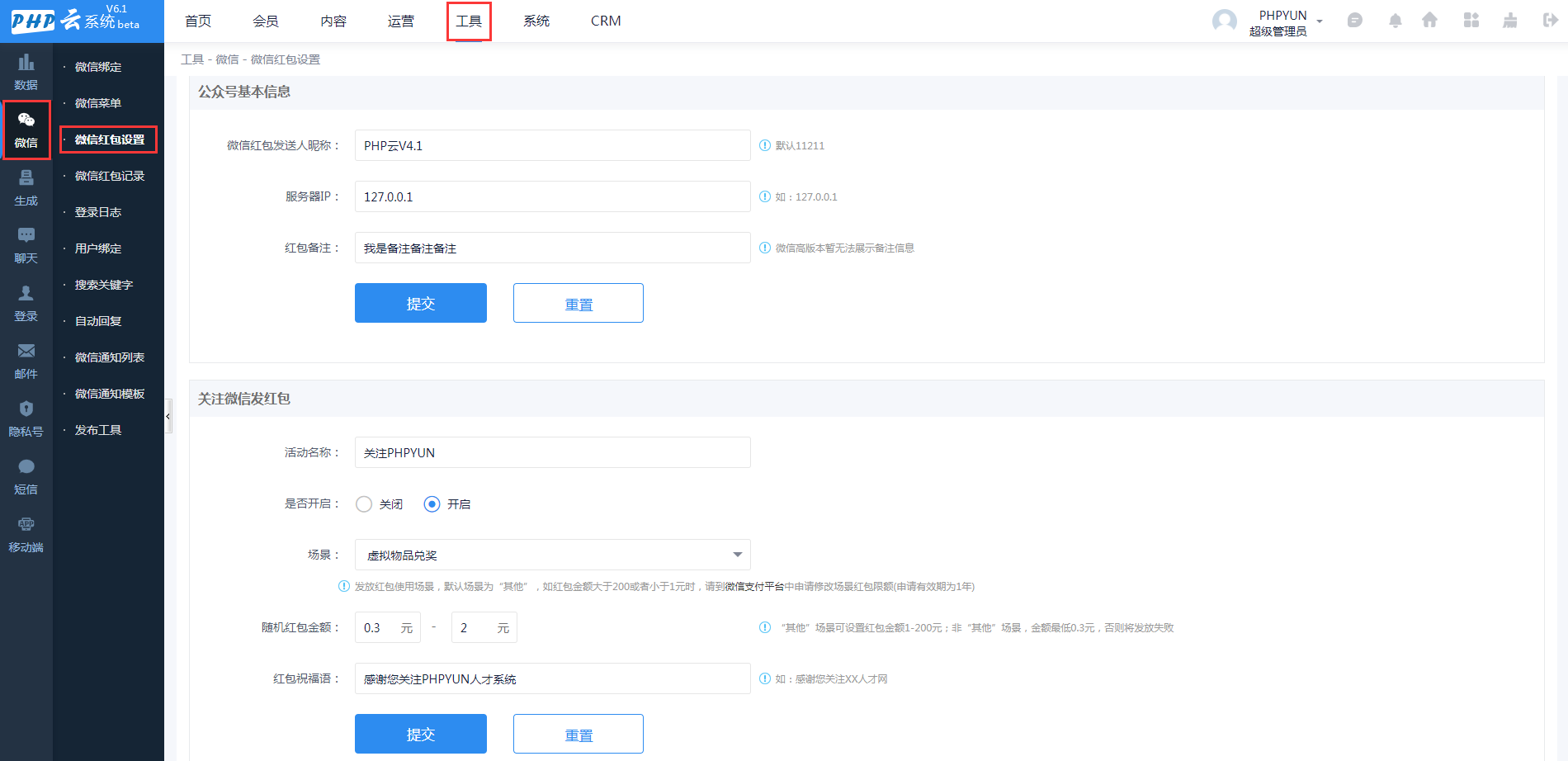Collapse the sidebar with the arrow handle
Viewport: 1568px width, 761px height.
click(x=168, y=416)
